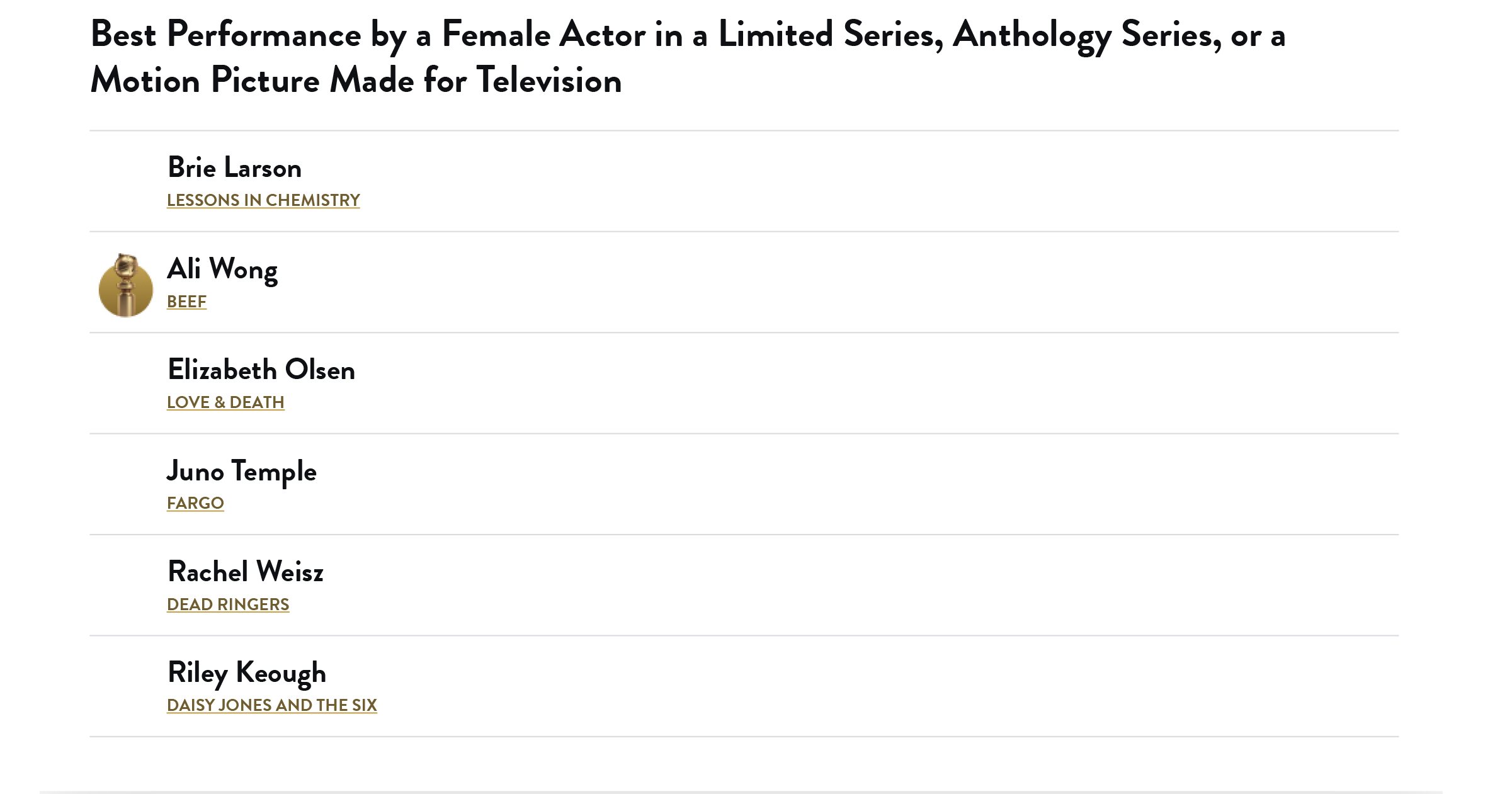Click the Riley Keough nominee name
1512x794 pixels.
click(x=247, y=673)
